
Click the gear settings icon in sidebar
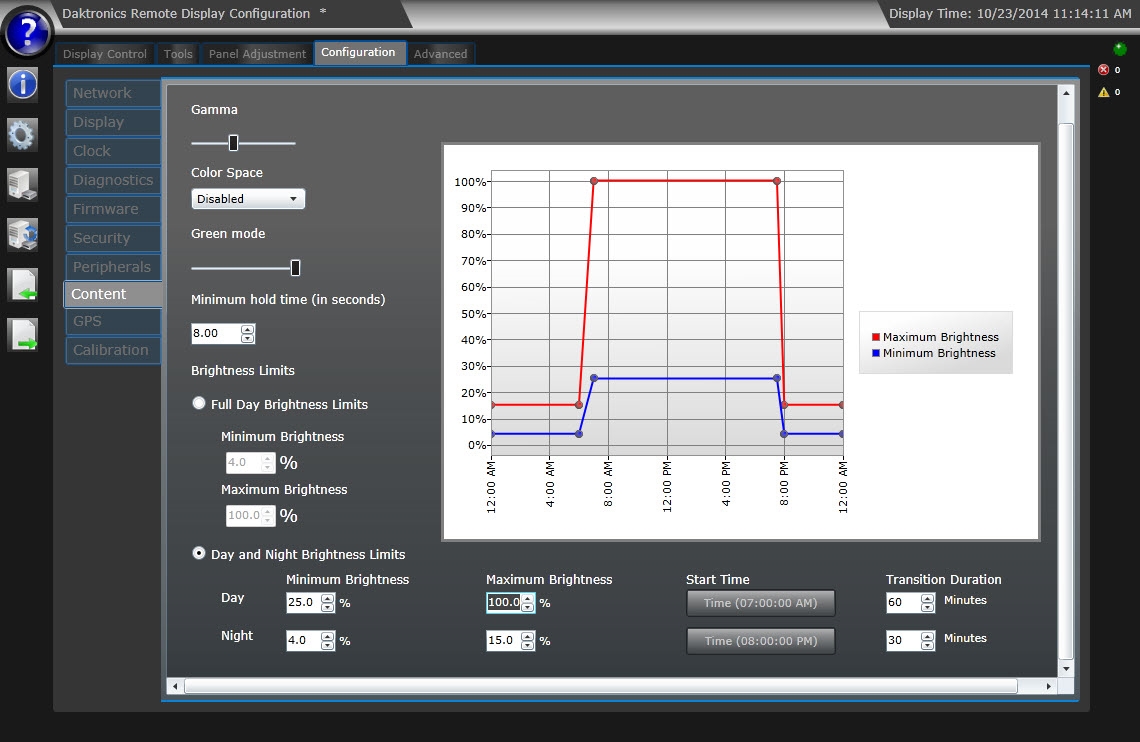point(22,134)
